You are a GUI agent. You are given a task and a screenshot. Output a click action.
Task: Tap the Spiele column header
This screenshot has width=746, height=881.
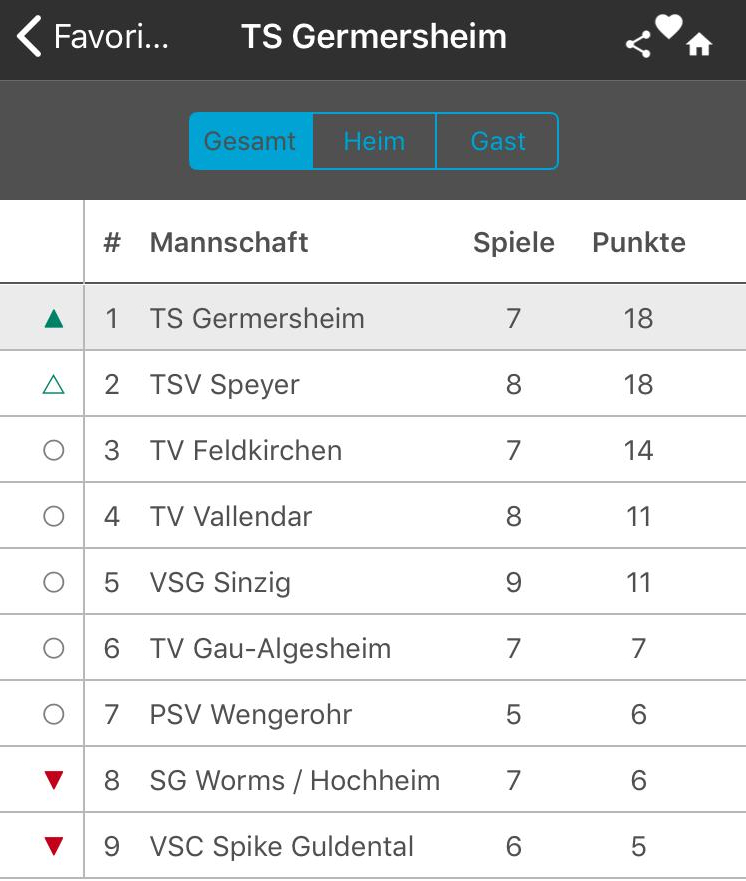click(513, 243)
